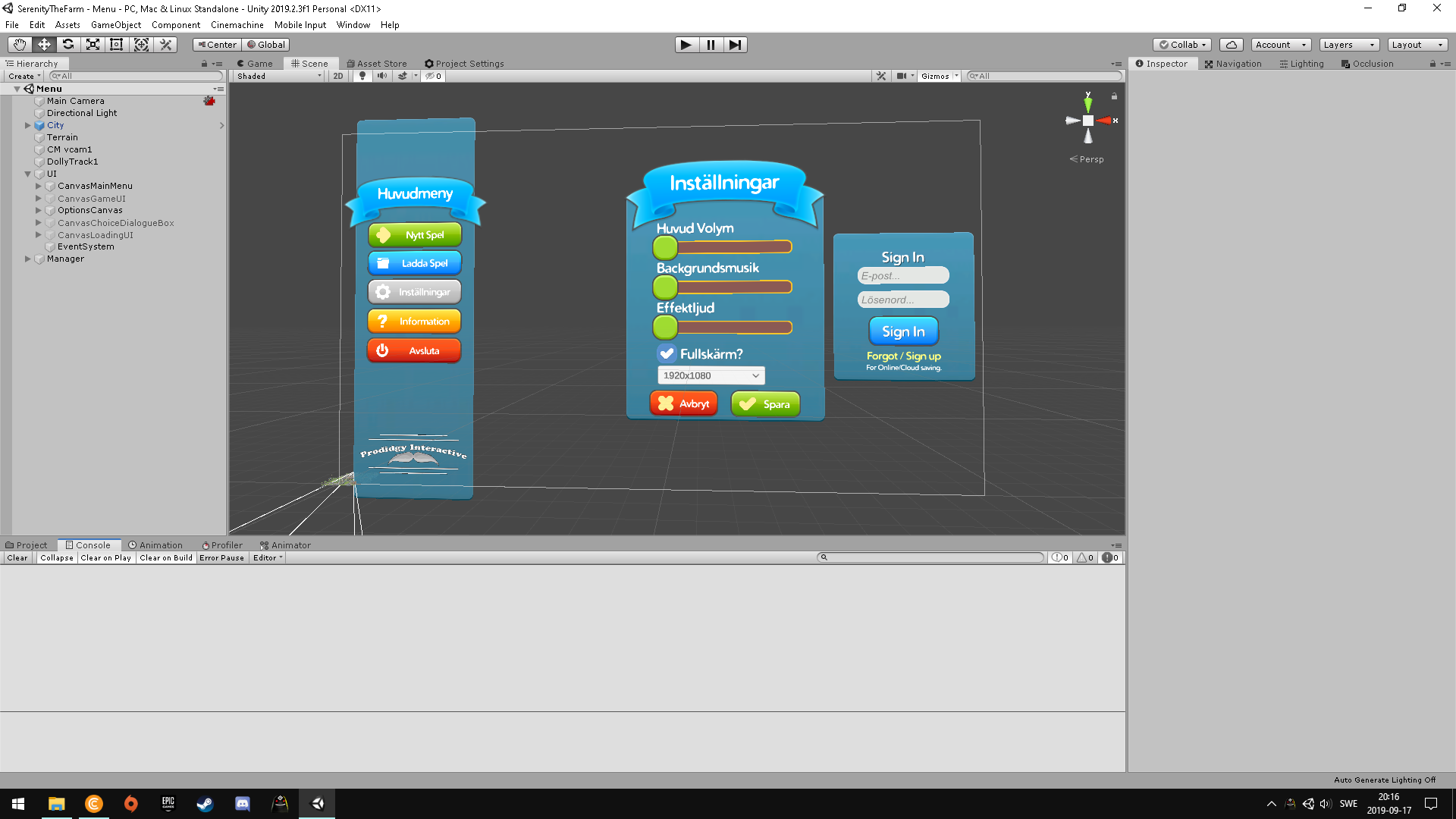The width and height of the screenshot is (1456, 819).
Task: Click the Hierarchy search field
Action: (136, 76)
